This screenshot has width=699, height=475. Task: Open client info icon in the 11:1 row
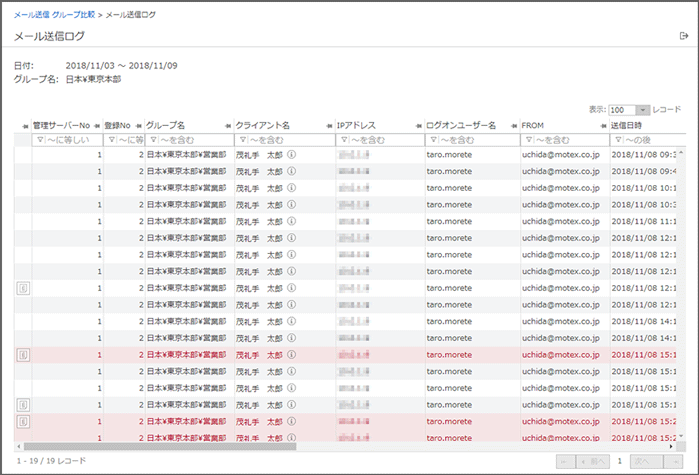292,221
